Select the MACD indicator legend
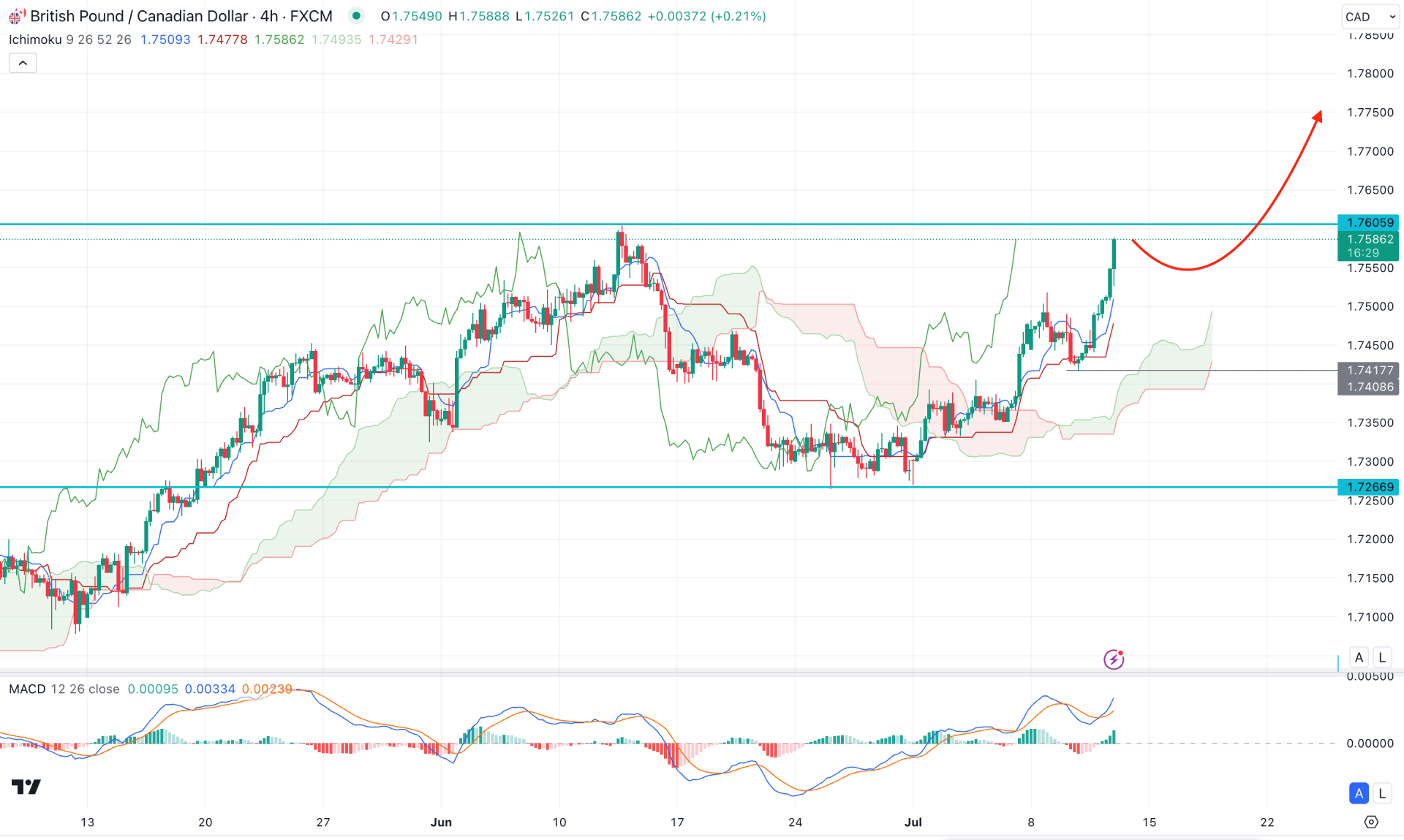This screenshot has width=1404, height=840. coord(64,689)
